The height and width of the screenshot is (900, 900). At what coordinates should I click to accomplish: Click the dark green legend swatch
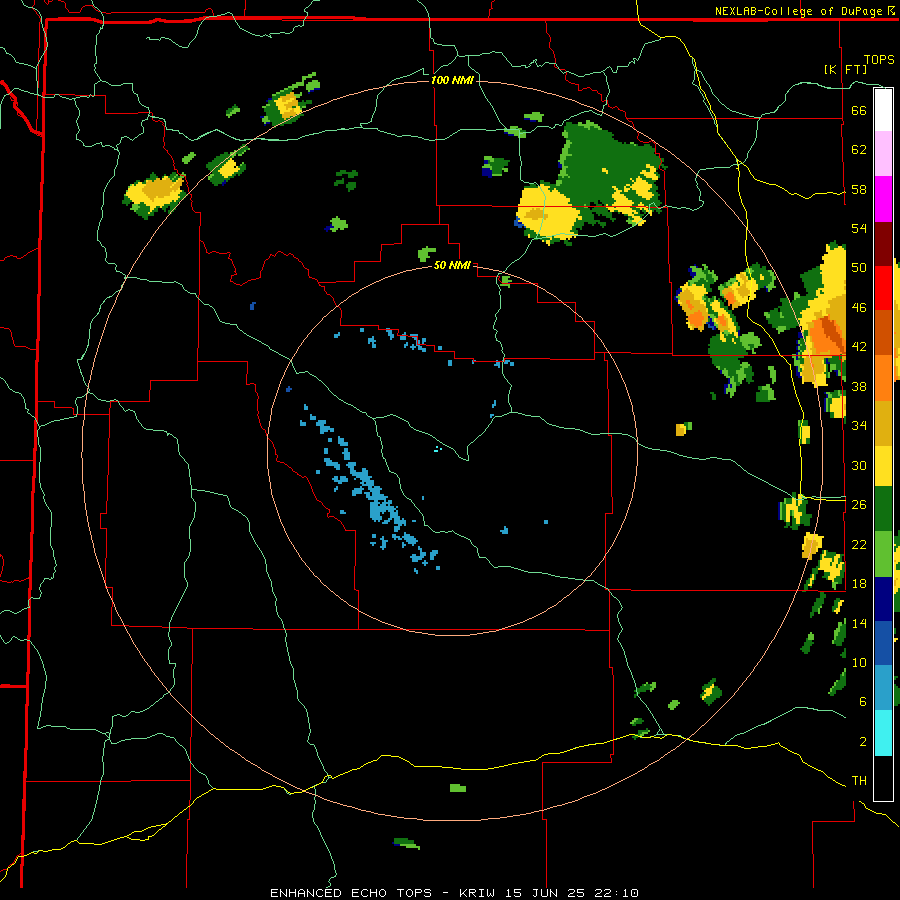coord(883,509)
